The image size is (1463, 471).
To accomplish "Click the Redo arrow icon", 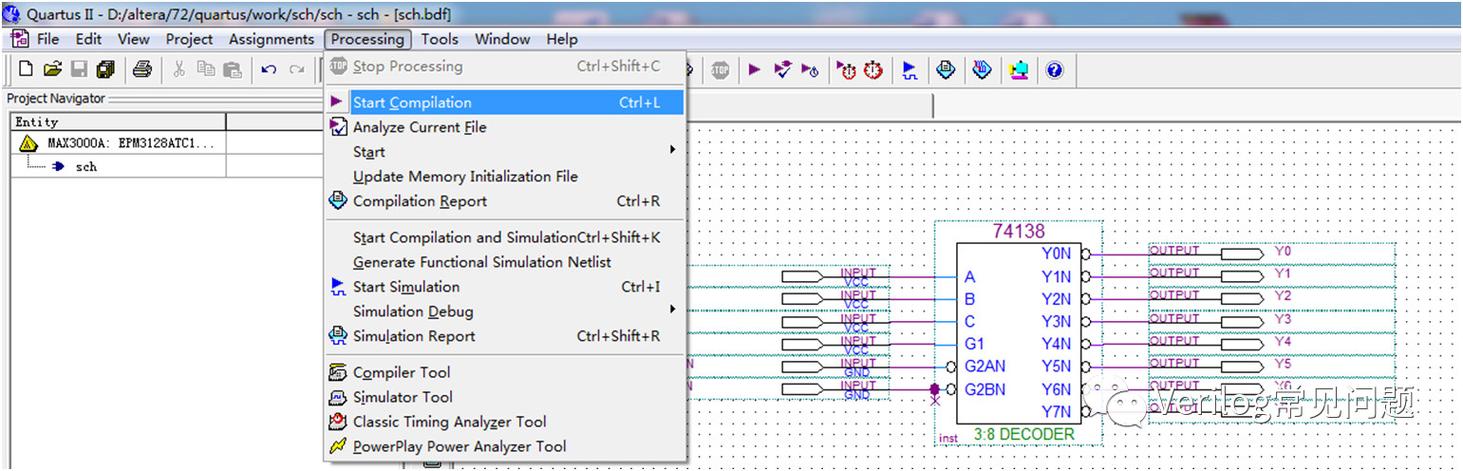I will [x=296, y=69].
